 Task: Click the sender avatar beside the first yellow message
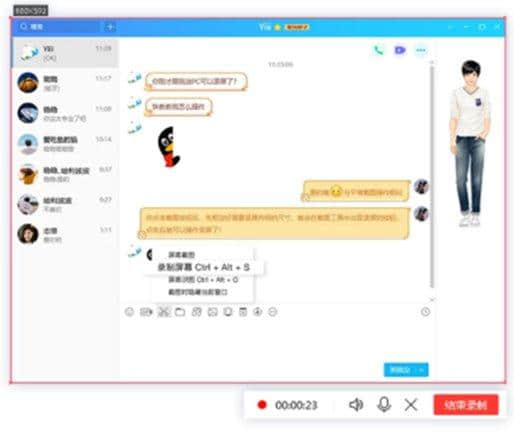click(421, 187)
